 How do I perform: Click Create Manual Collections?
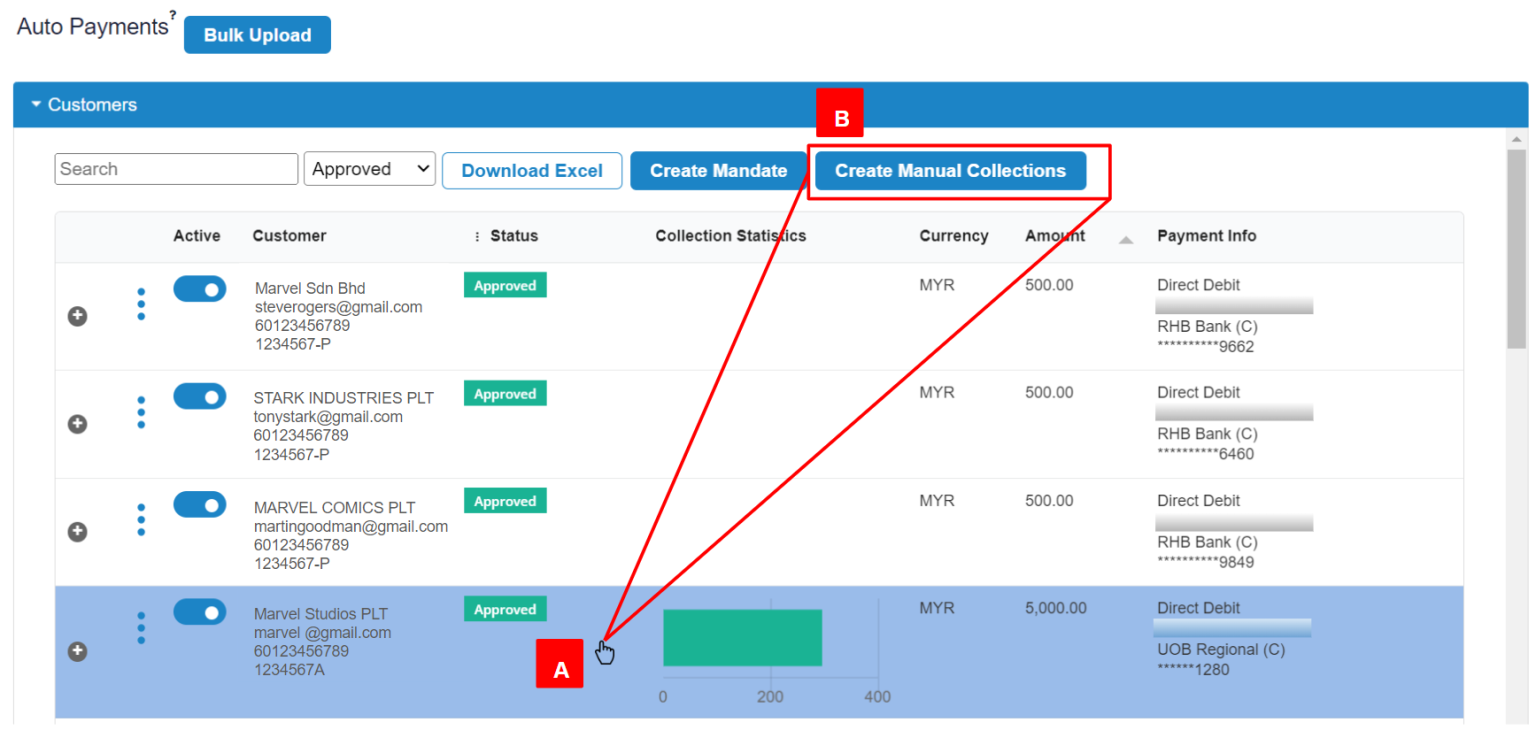[x=949, y=170]
